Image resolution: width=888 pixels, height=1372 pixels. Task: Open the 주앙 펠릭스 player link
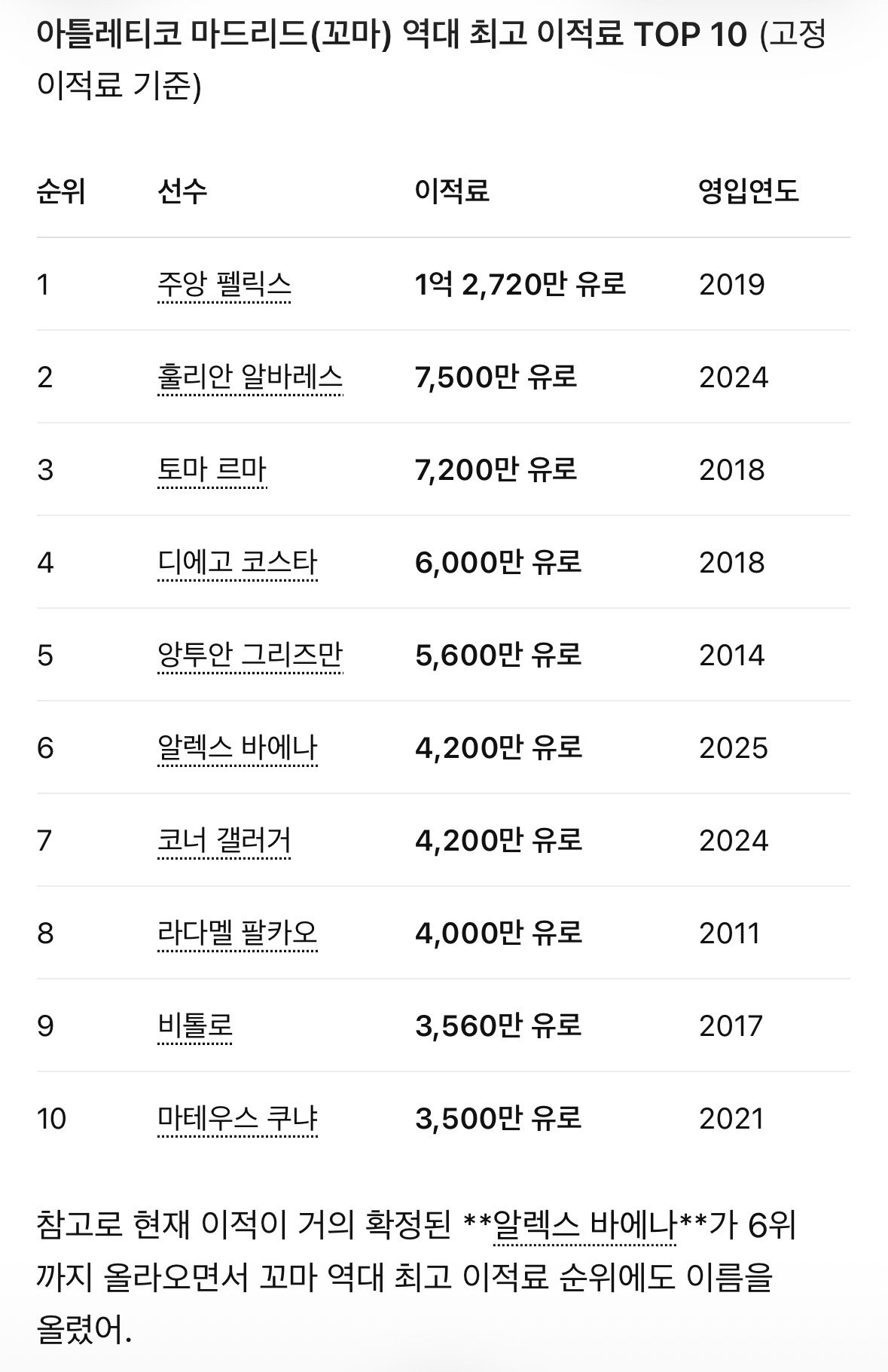pyautogui.click(x=224, y=285)
